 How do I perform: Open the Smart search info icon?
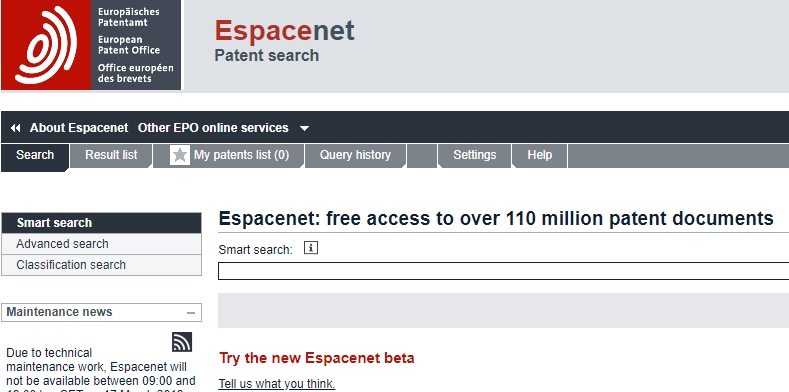[311, 248]
